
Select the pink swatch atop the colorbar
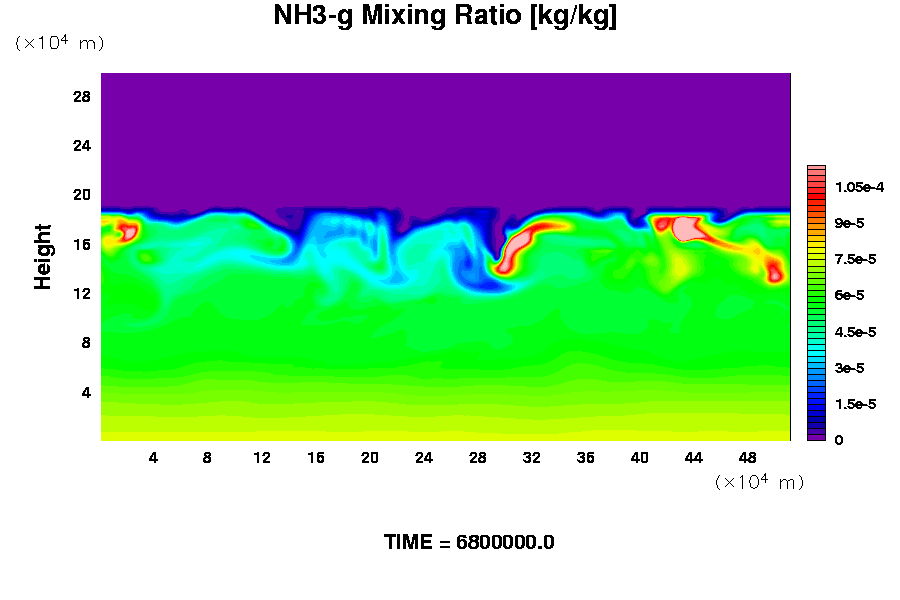click(x=816, y=171)
